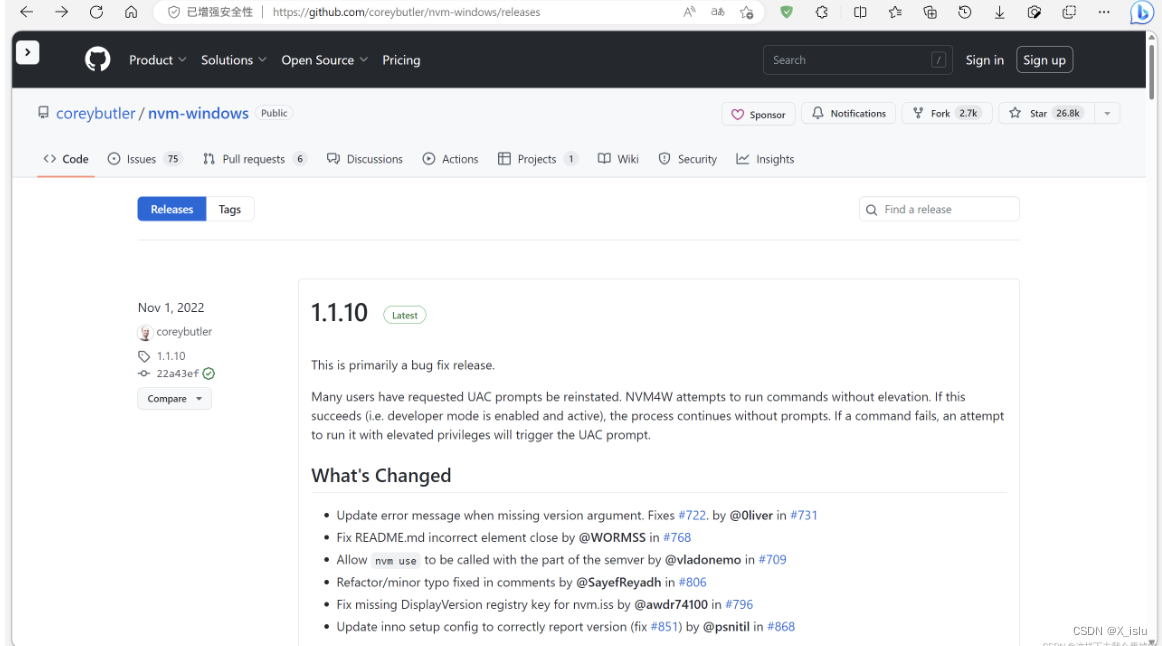
Task: Expand the star lists dropdown arrow
Action: pyautogui.click(x=1107, y=113)
